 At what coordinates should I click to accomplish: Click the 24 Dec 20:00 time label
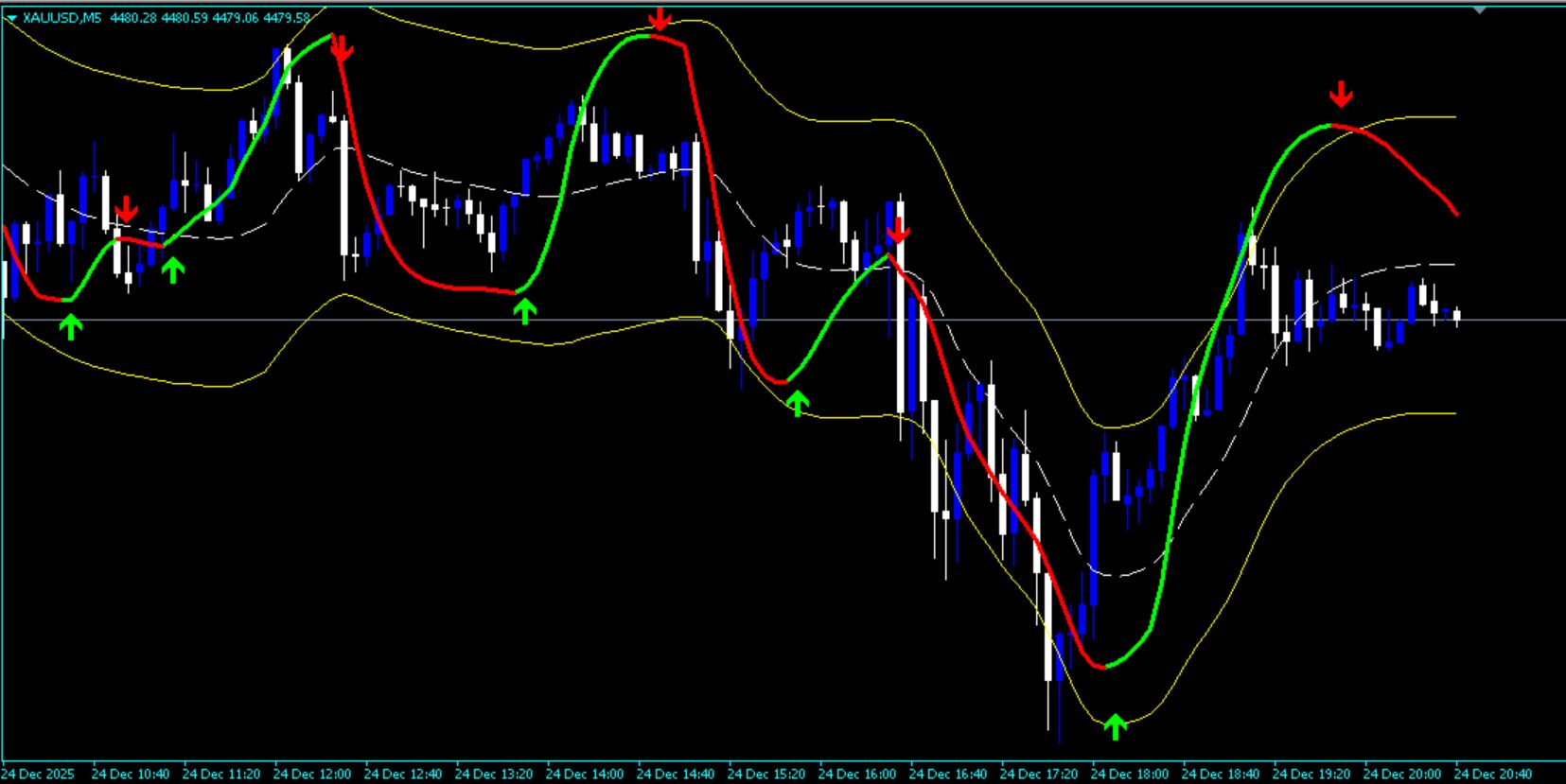(x=1402, y=774)
